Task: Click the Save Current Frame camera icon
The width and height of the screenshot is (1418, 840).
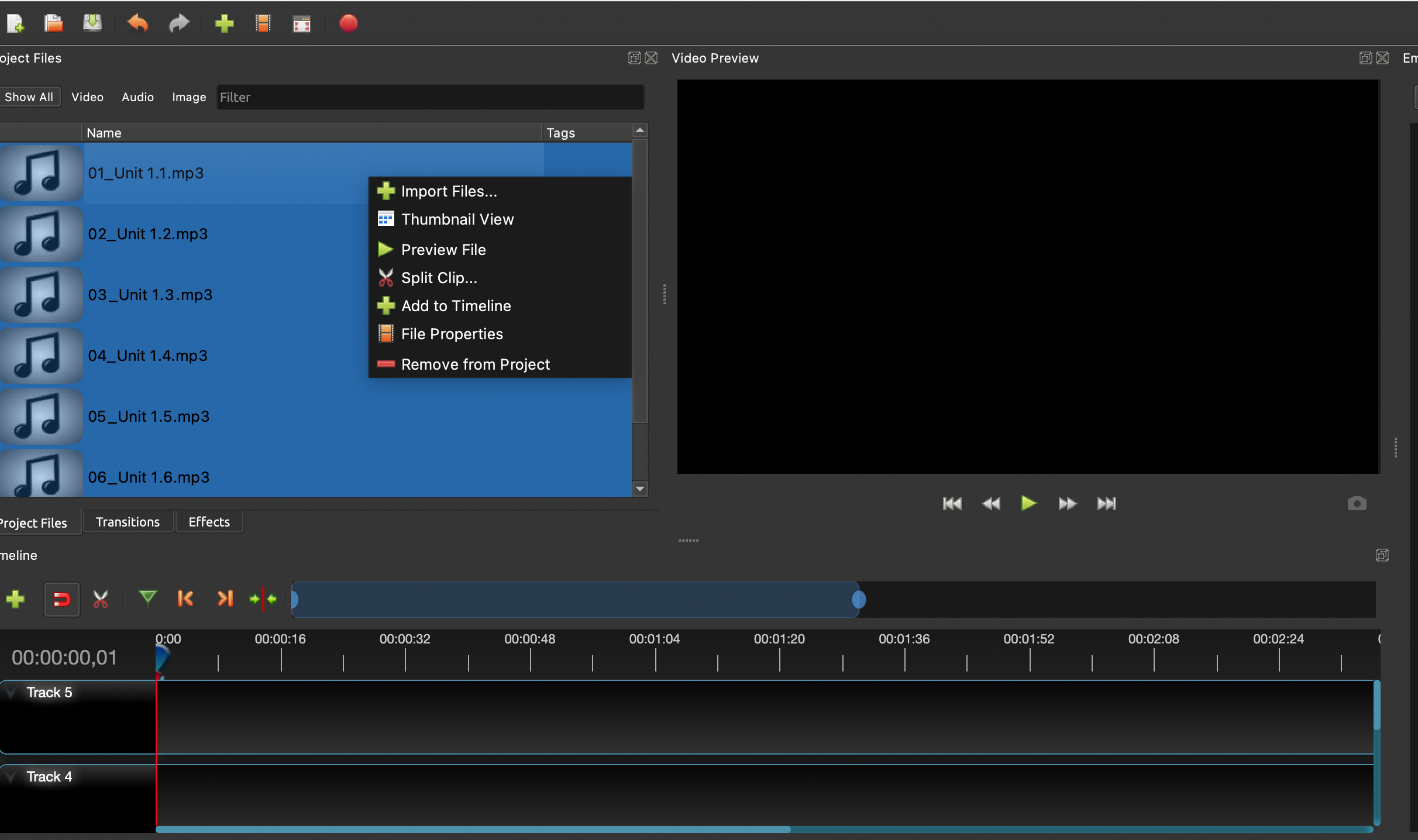Action: 1357,504
